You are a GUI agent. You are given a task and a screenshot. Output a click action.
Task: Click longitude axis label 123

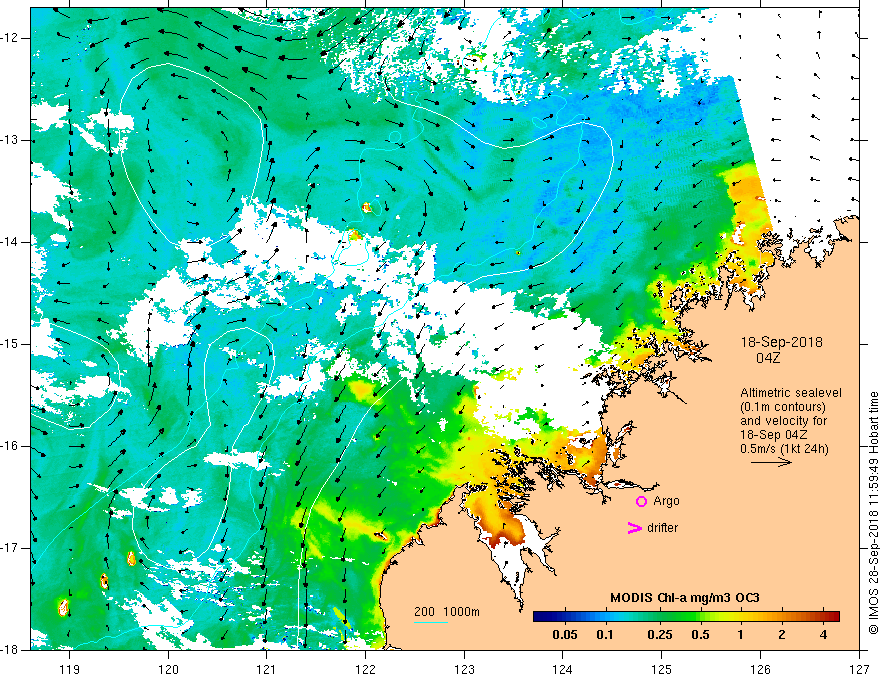(x=464, y=670)
